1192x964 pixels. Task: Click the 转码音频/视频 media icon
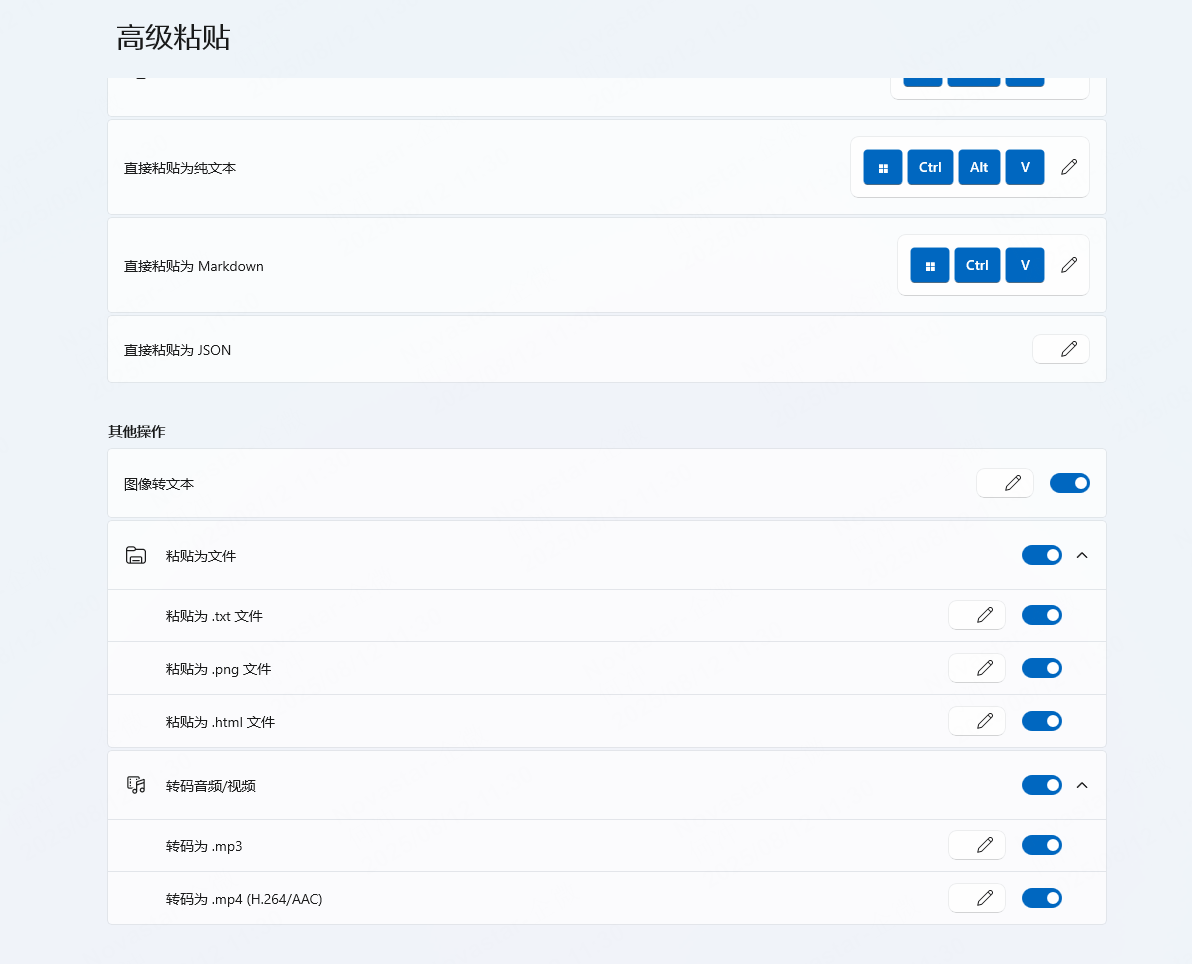(136, 785)
